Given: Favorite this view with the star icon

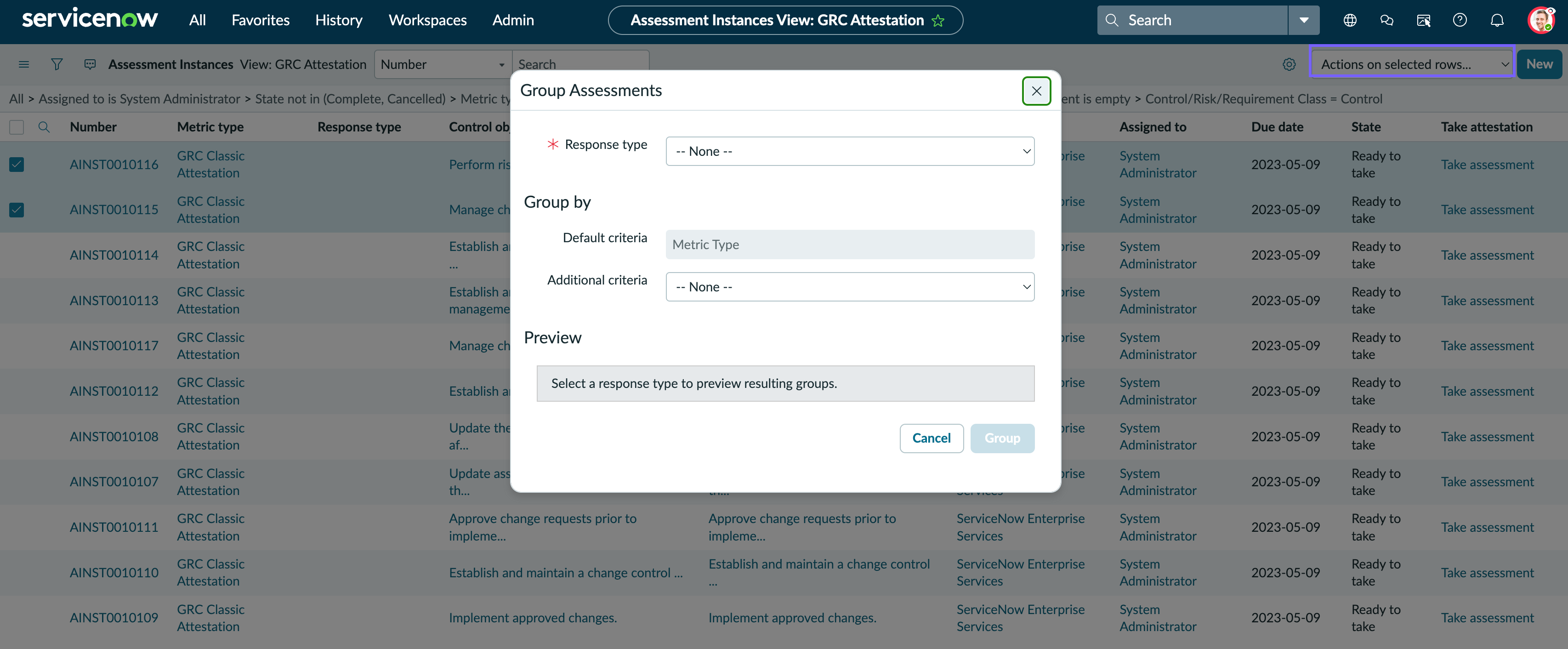Looking at the screenshot, I should [x=938, y=21].
